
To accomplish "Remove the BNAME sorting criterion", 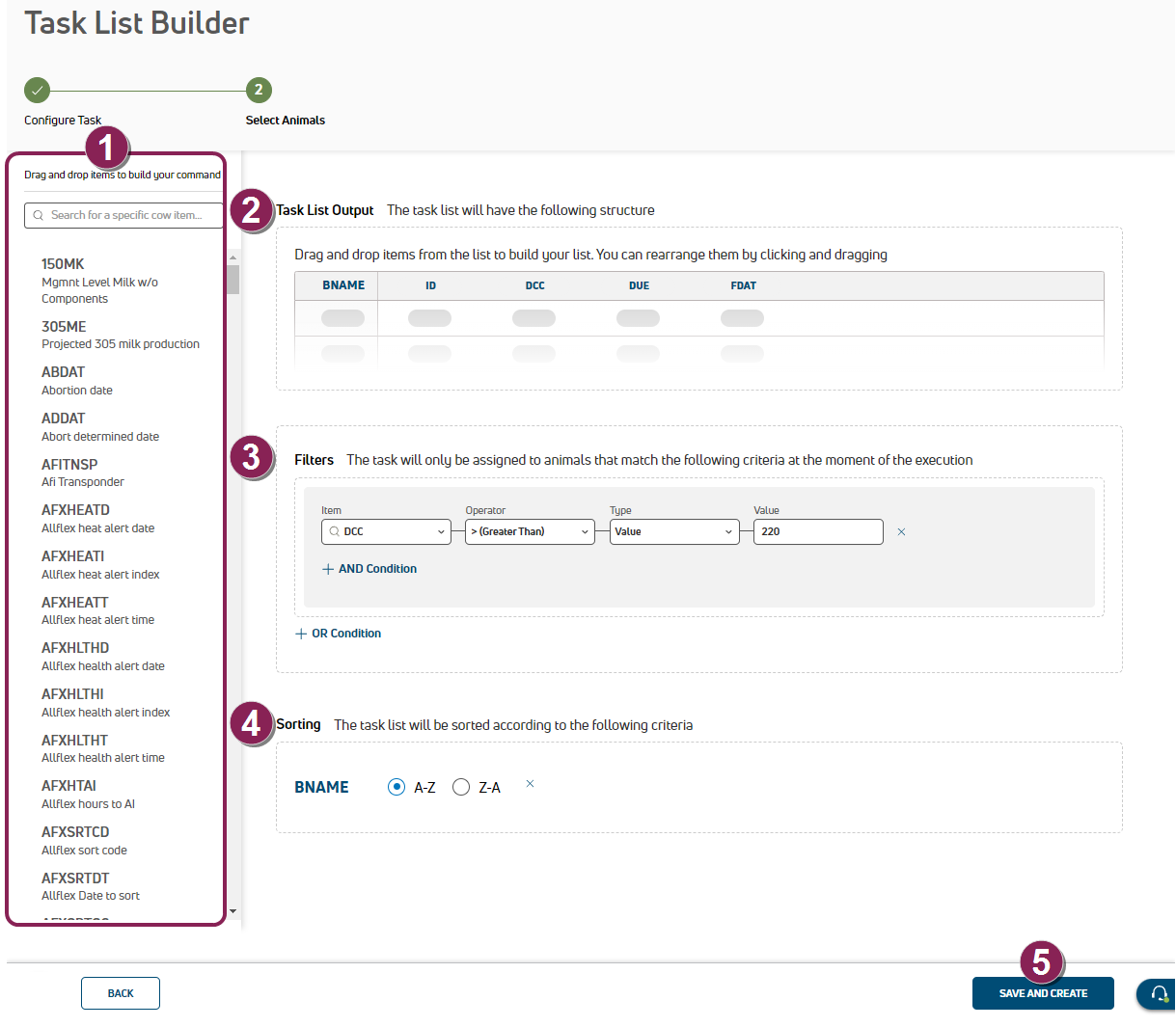I will (x=530, y=784).
